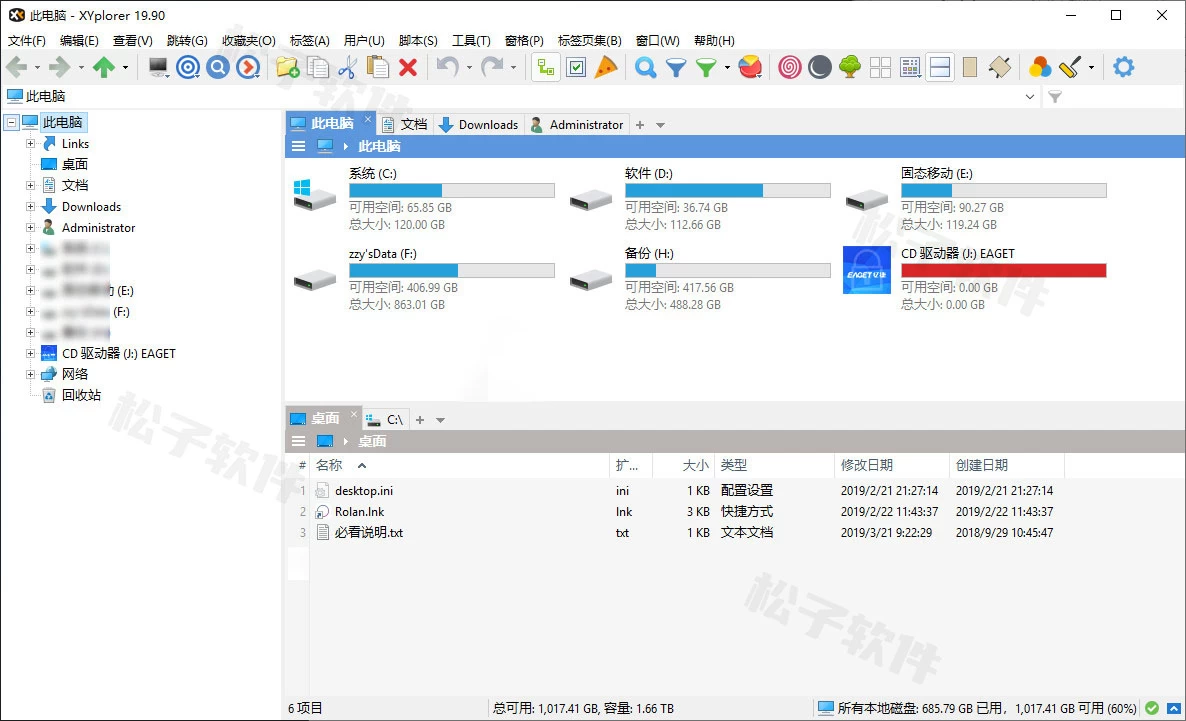Image resolution: width=1186 pixels, height=721 pixels.
Task: Toggle the address bar funnel filter
Action: click(1055, 96)
